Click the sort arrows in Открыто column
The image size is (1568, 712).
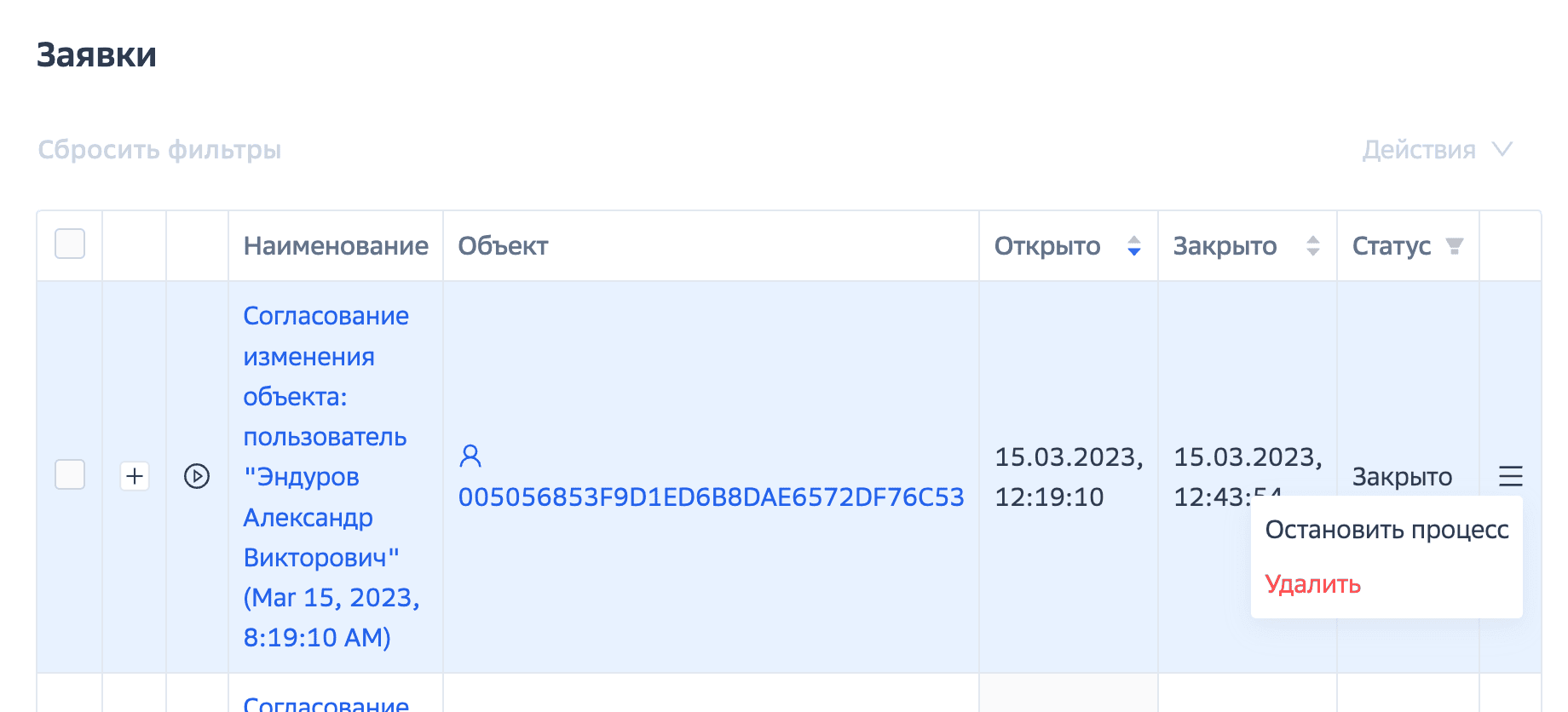(1134, 246)
